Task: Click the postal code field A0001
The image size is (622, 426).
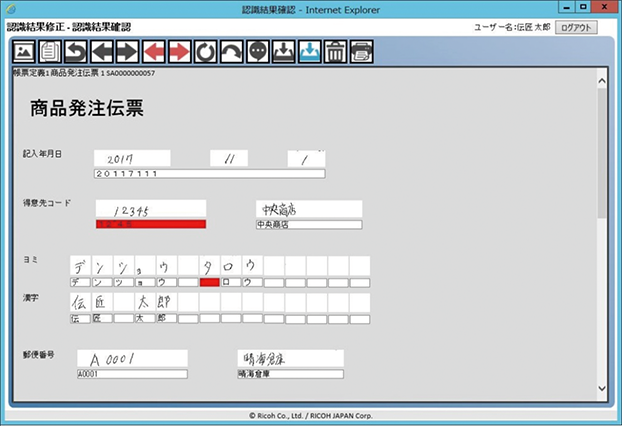Action: pyautogui.click(x=131, y=375)
